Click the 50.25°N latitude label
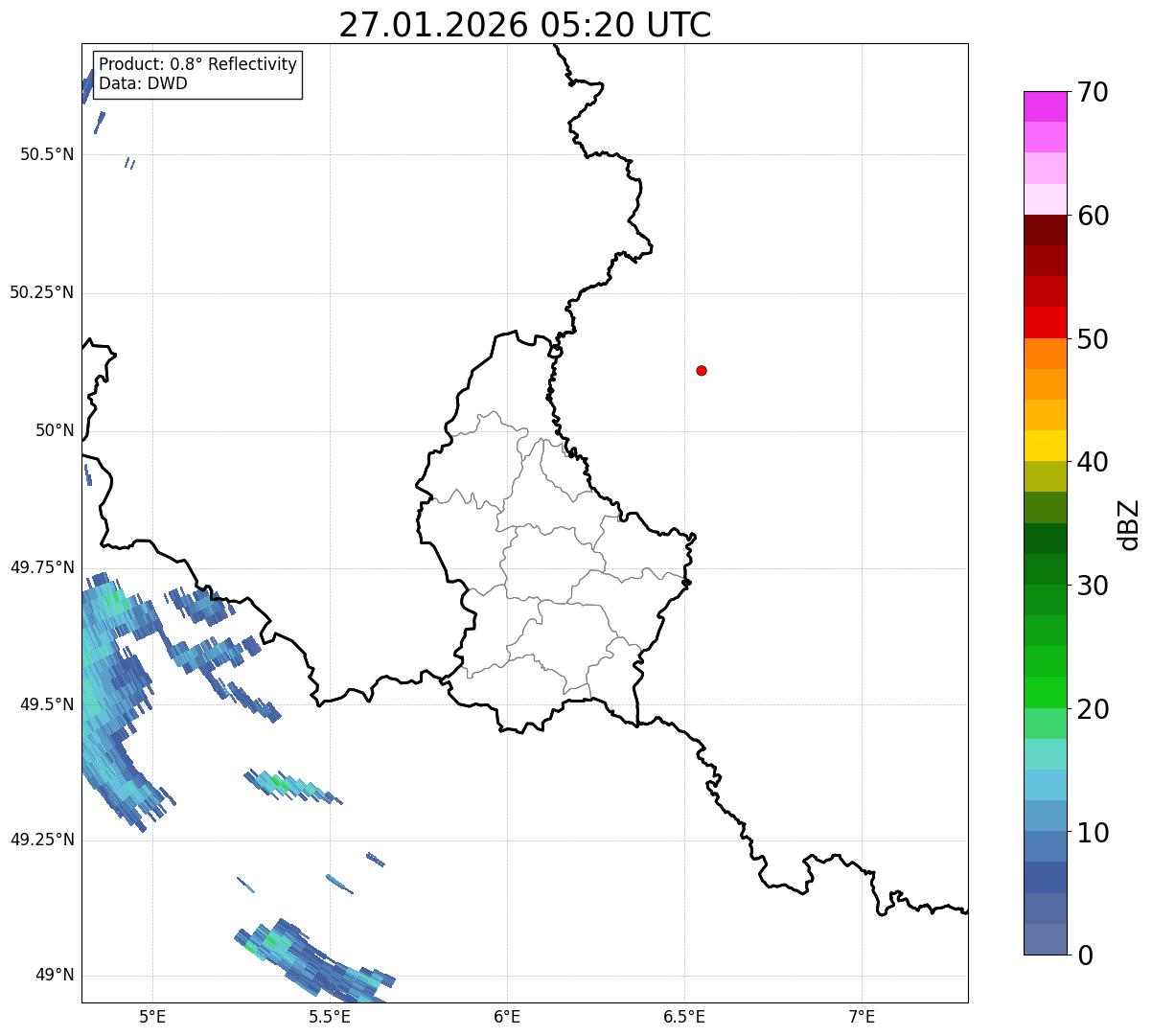 pos(41,292)
